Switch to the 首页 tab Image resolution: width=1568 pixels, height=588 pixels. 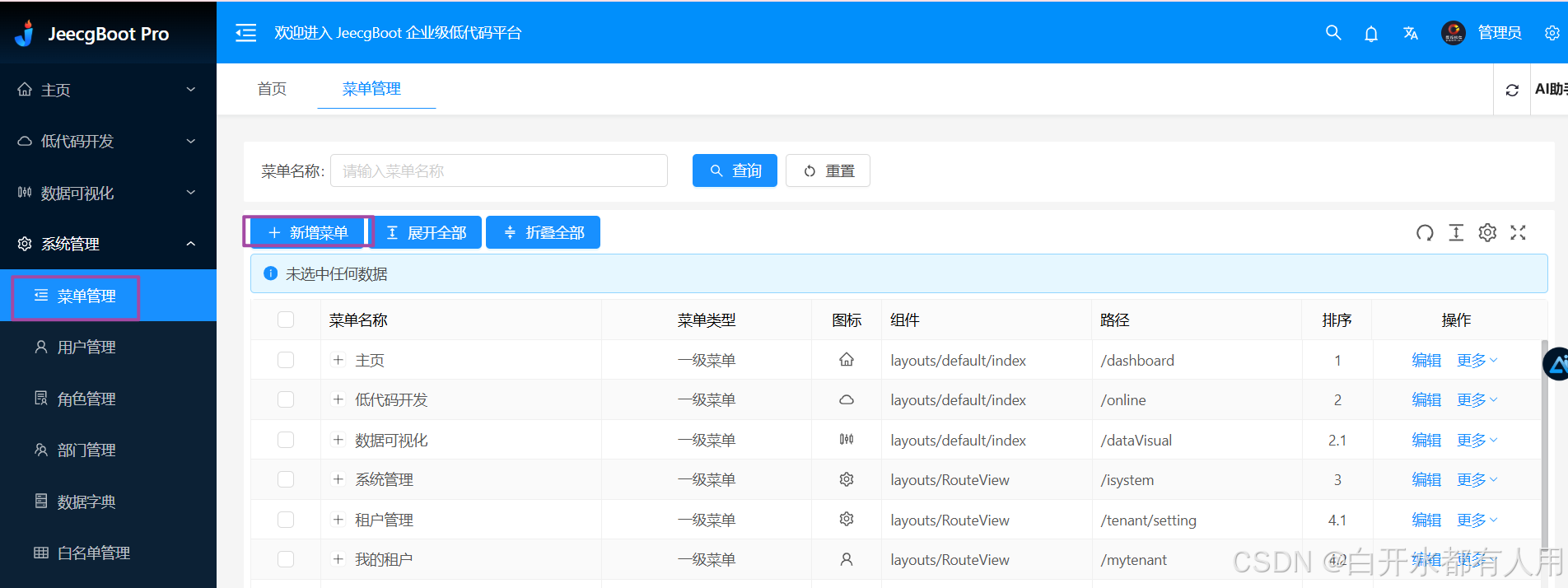(272, 89)
